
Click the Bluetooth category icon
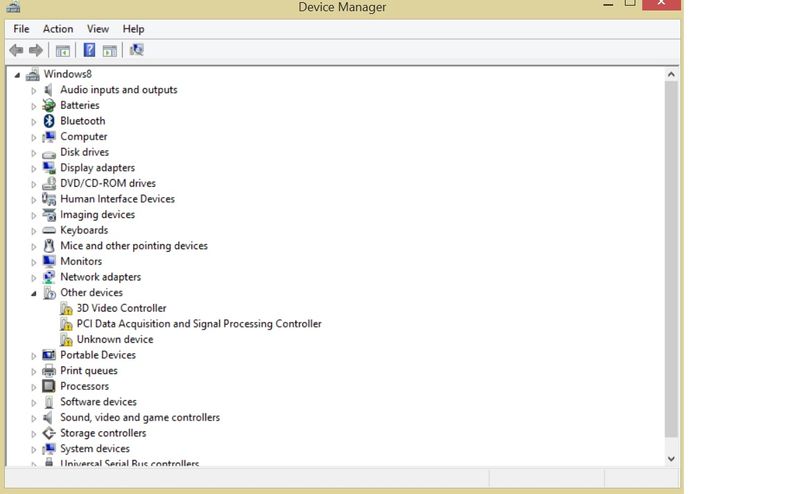pos(48,121)
